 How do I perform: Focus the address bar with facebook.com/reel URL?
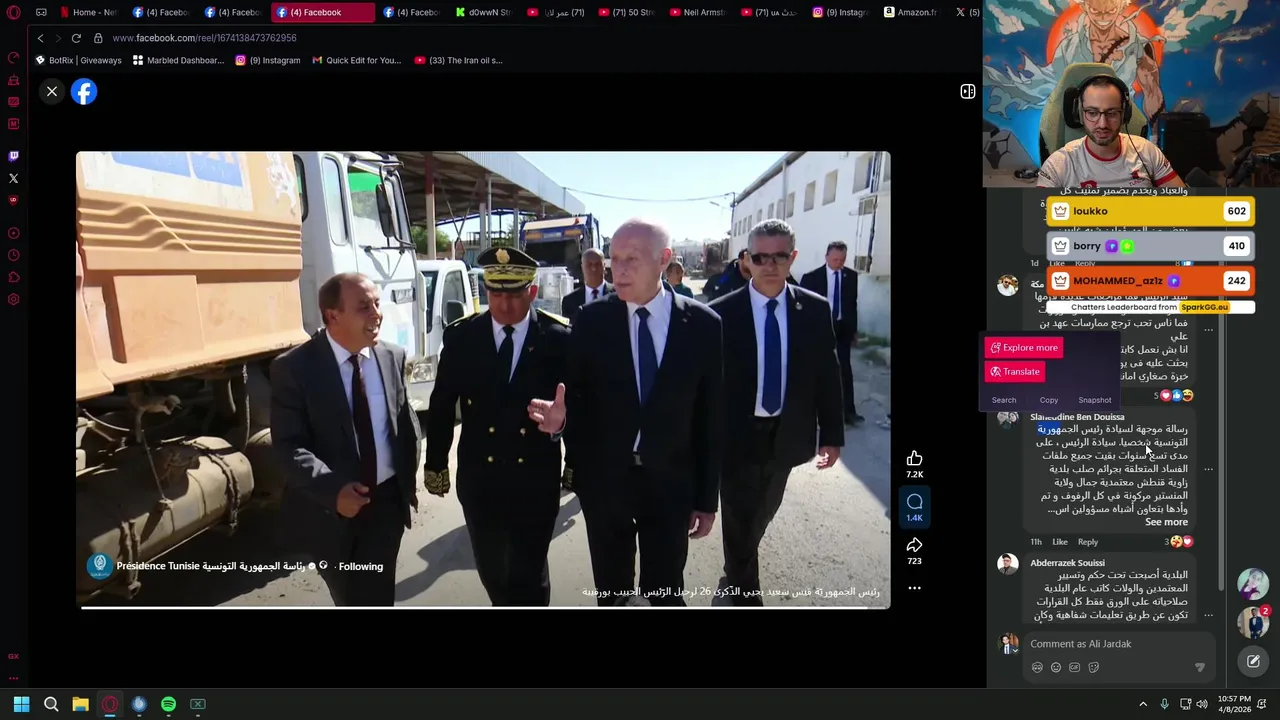coord(204,38)
